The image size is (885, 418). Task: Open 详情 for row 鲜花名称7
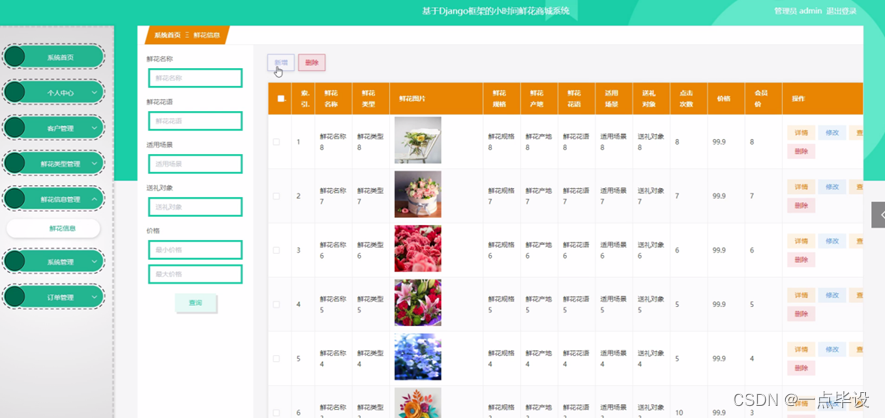pos(801,187)
